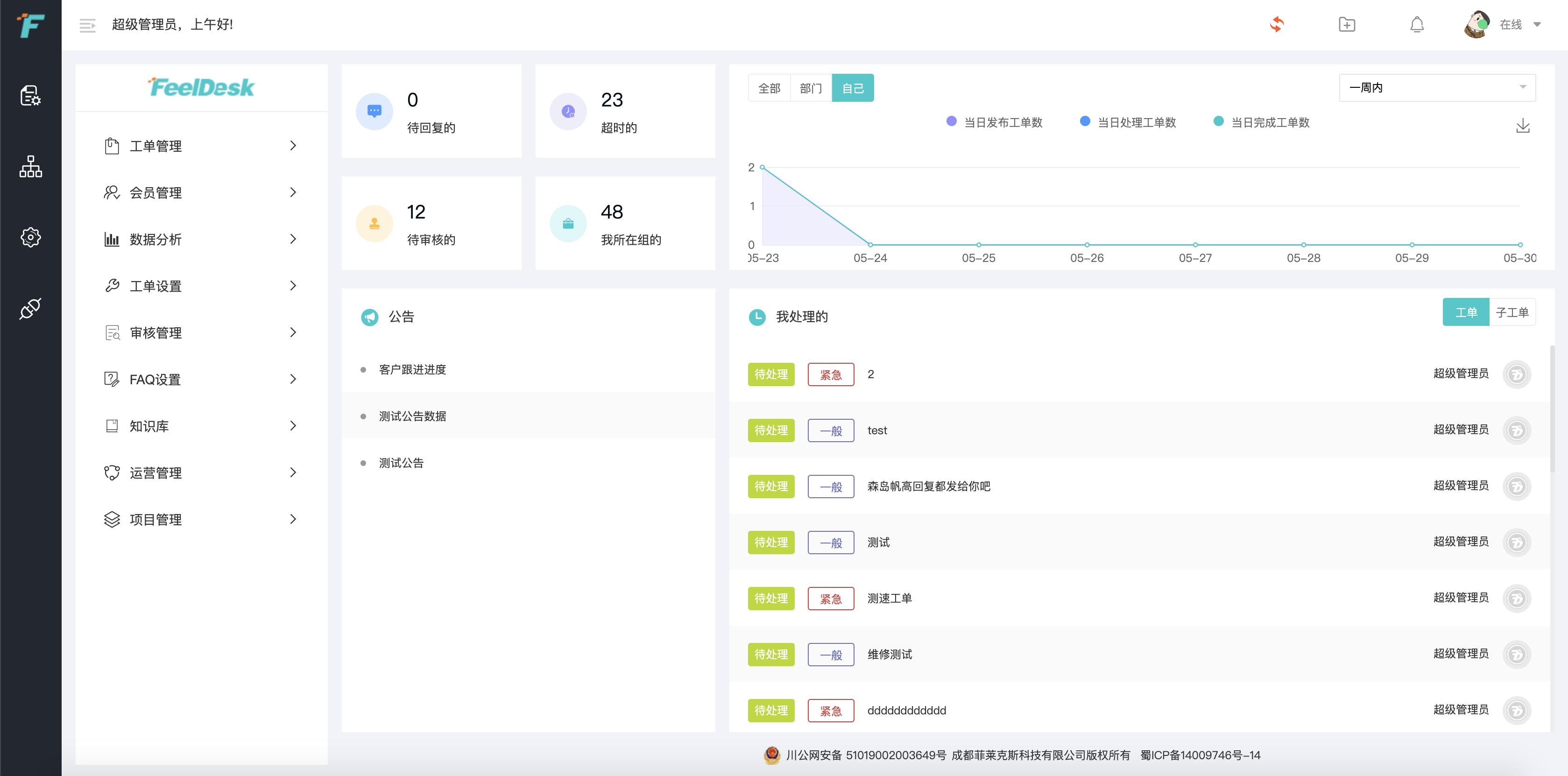The height and width of the screenshot is (776, 1568).
Task: Select the 全部 tab above the chart
Action: point(769,88)
